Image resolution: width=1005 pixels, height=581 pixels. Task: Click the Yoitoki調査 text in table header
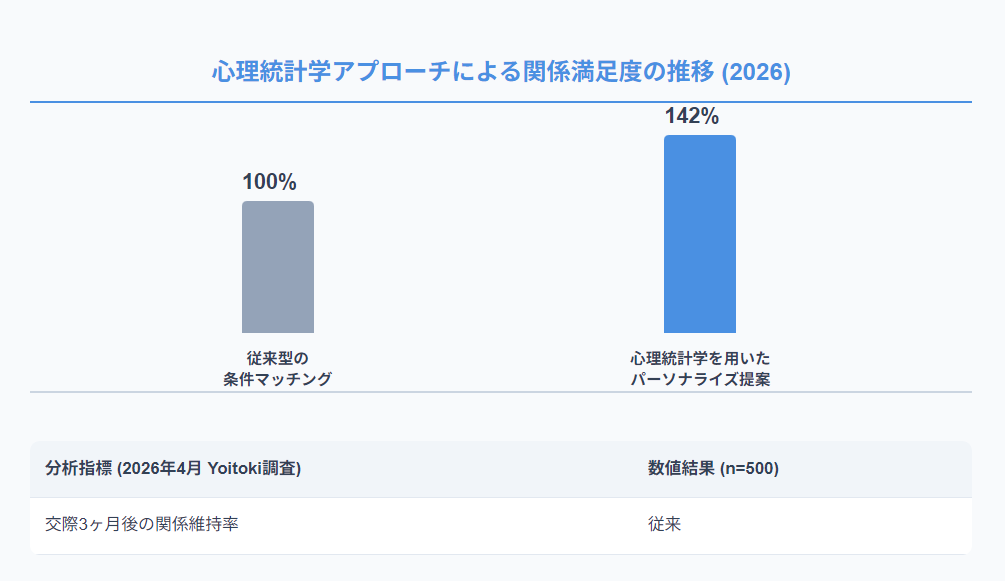point(254,469)
